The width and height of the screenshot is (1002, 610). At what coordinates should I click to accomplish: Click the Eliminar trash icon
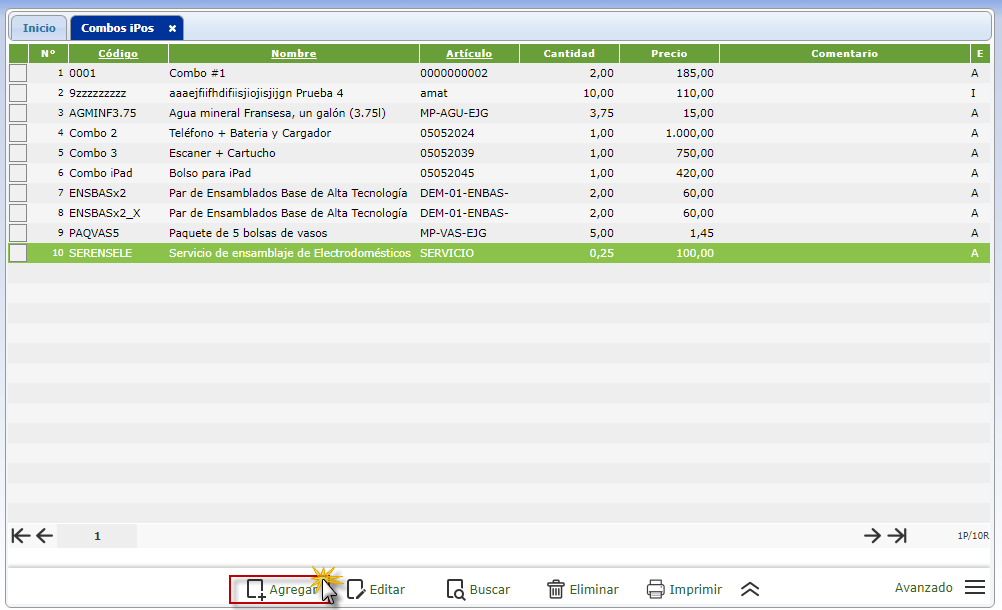click(x=556, y=589)
